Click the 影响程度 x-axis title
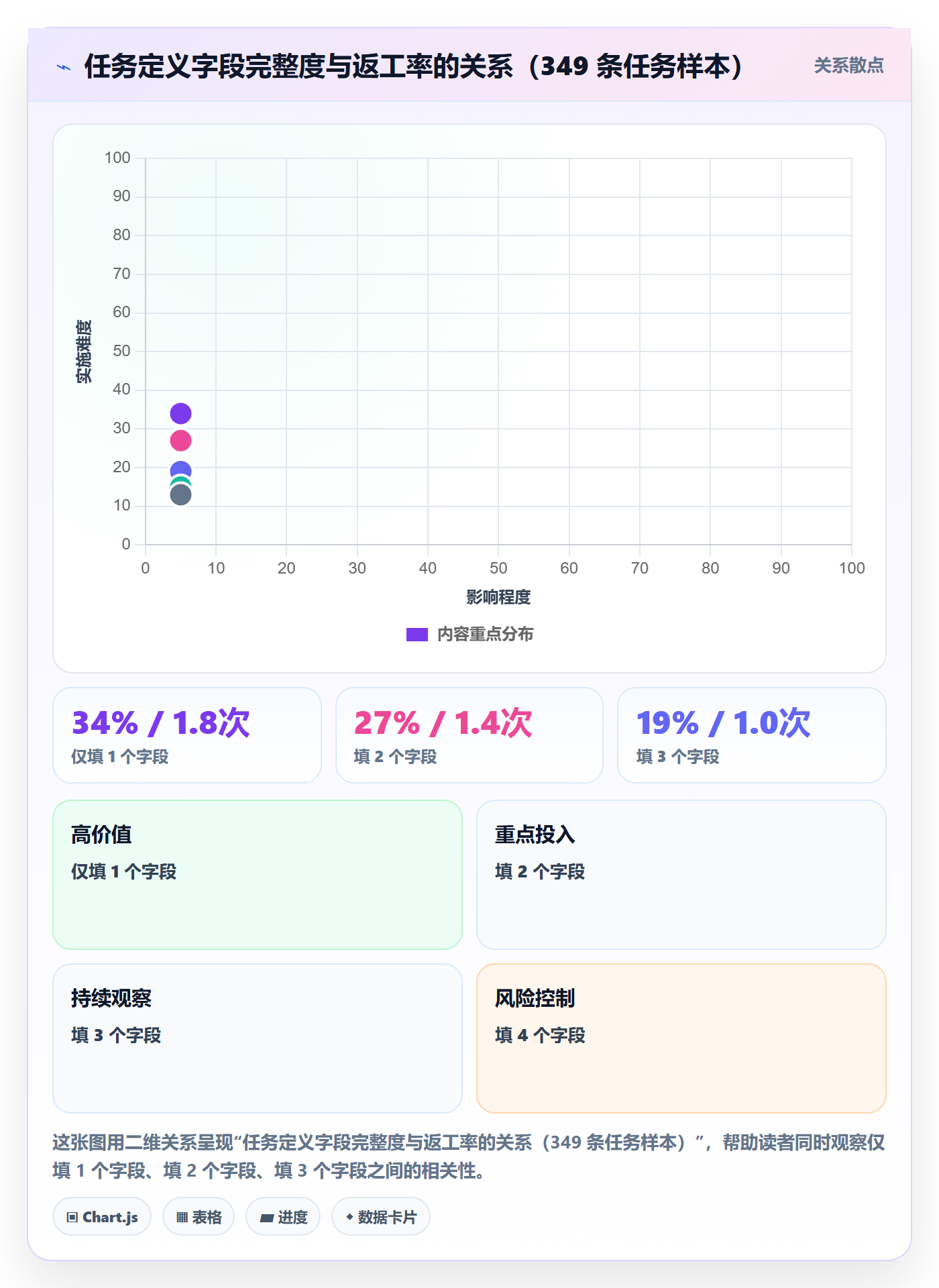 click(x=498, y=597)
